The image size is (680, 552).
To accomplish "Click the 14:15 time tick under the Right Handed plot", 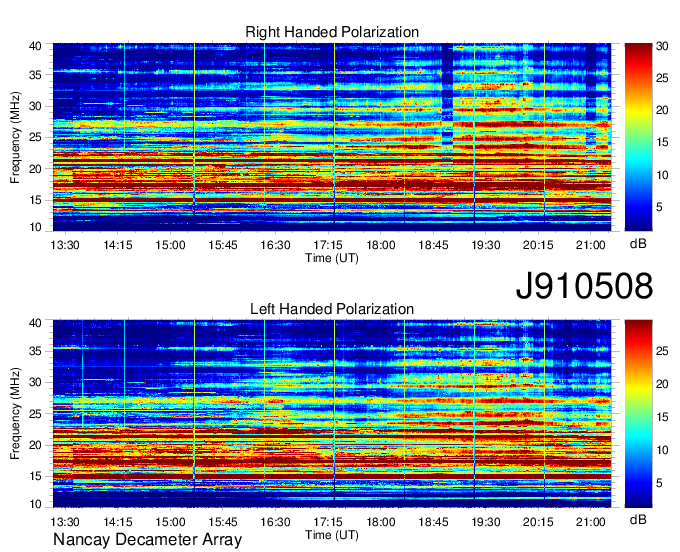I will (118, 245).
